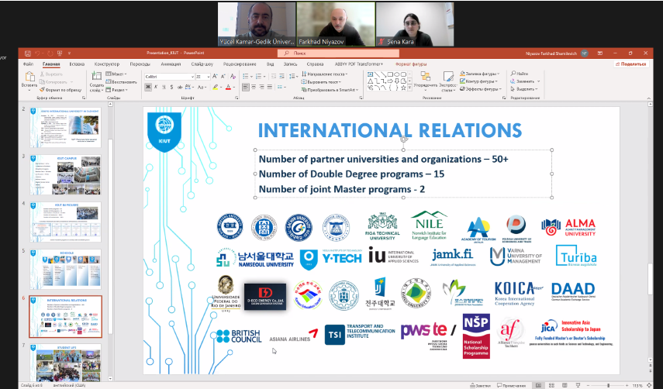Start slideshow from status bar icon
Screen dimensions: 663x390
coord(577,385)
